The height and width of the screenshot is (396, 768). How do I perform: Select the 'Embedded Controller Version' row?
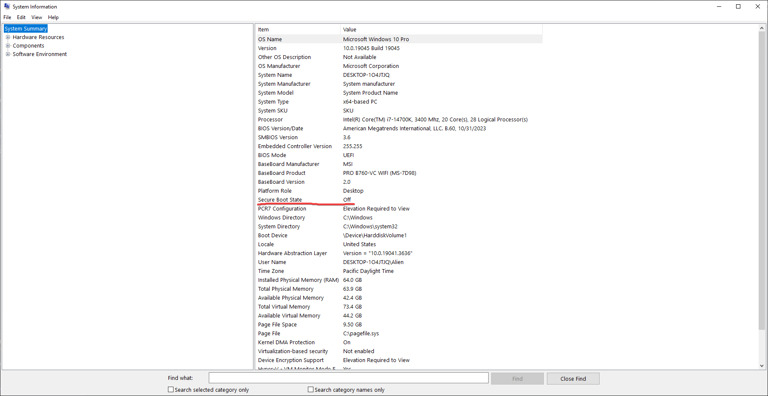pos(399,146)
